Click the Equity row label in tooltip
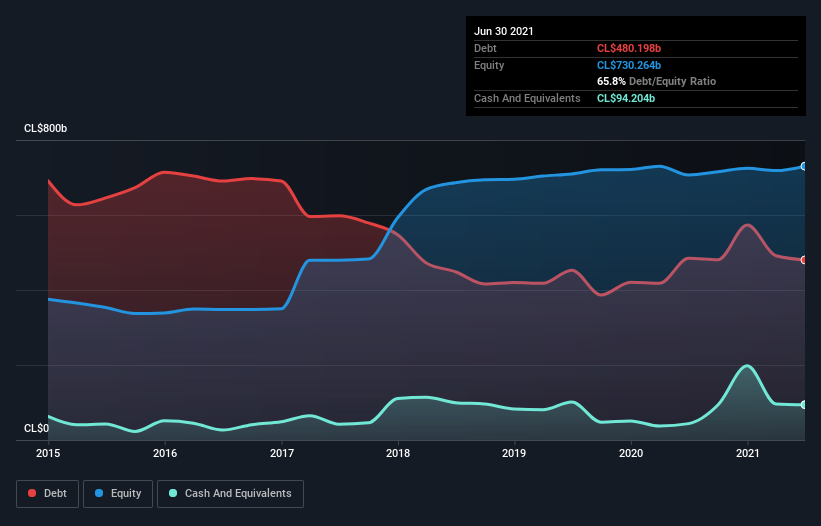This screenshot has height=526, width=821. pyautogui.click(x=489, y=65)
